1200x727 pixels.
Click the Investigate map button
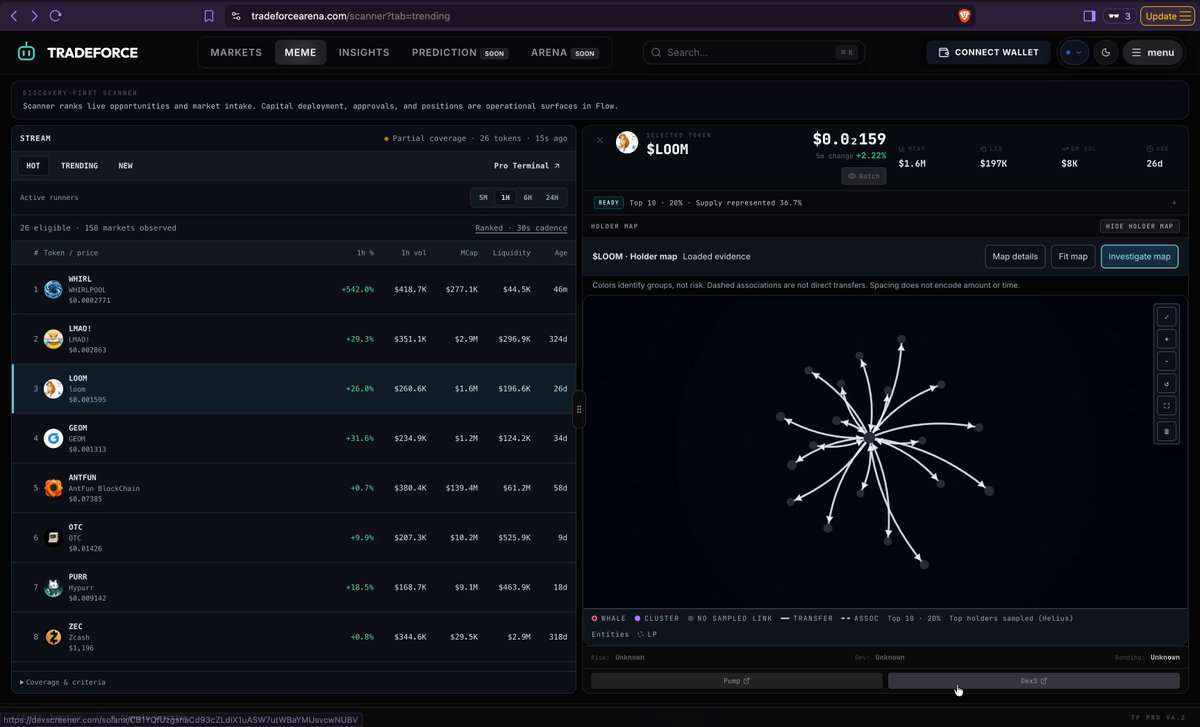click(x=1140, y=257)
